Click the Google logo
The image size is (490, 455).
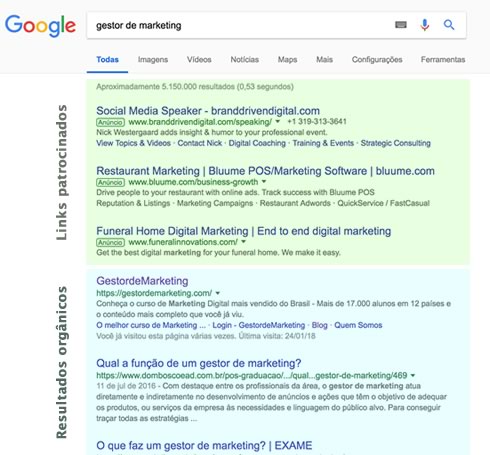(40, 25)
